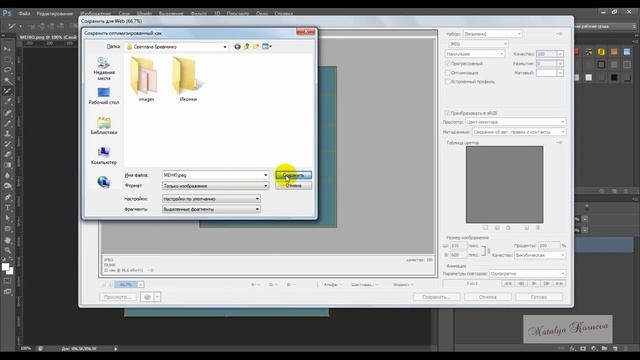Toggle Преобразовать в sRGB checkbox
This screenshot has height=360, width=640.
click(448, 113)
